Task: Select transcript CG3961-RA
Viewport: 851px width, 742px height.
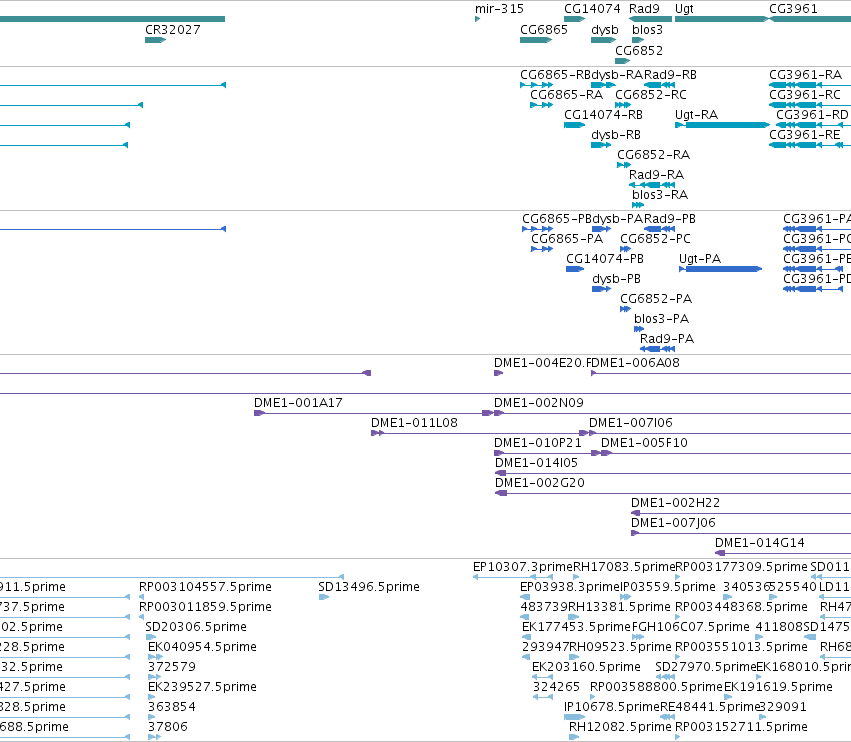Action: pos(810,85)
